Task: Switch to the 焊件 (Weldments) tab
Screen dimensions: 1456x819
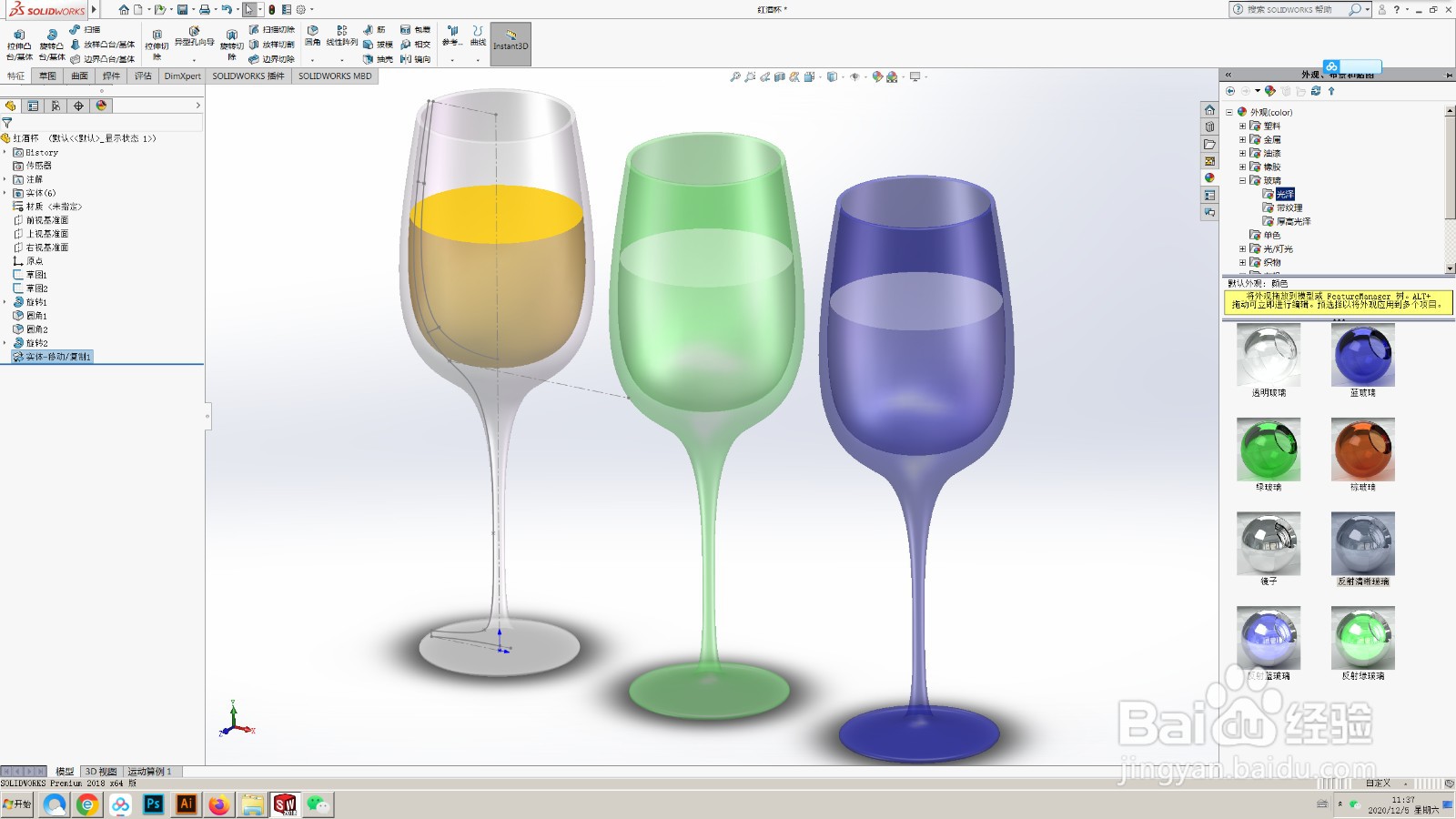Action: tap(111, 76)
